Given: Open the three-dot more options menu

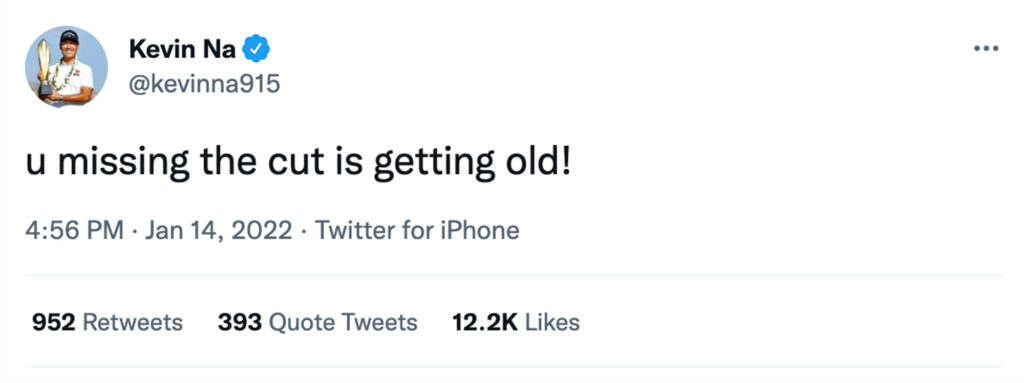Looking at the screenshot, I should pos(986,48).
